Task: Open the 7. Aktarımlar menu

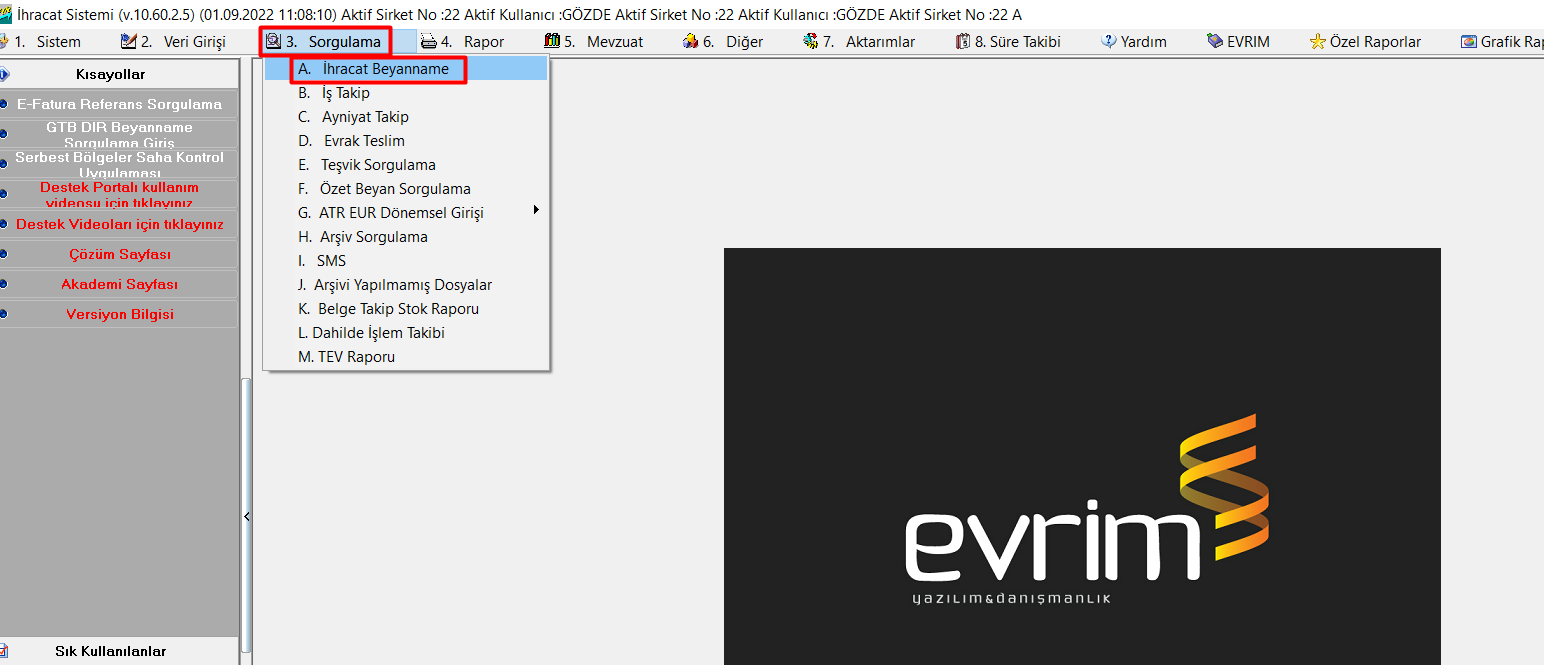Action: (x=859, y=42)
